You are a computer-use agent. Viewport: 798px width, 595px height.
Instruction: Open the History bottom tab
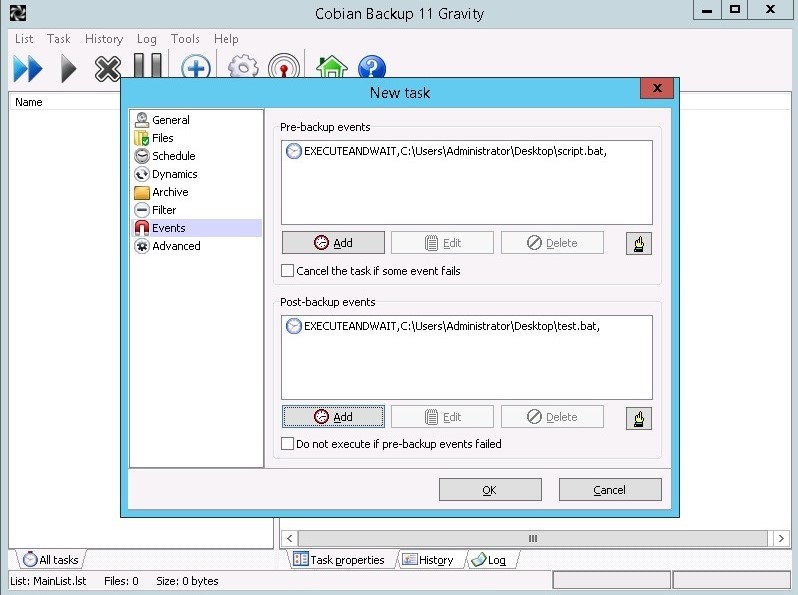tap(428, 560)
